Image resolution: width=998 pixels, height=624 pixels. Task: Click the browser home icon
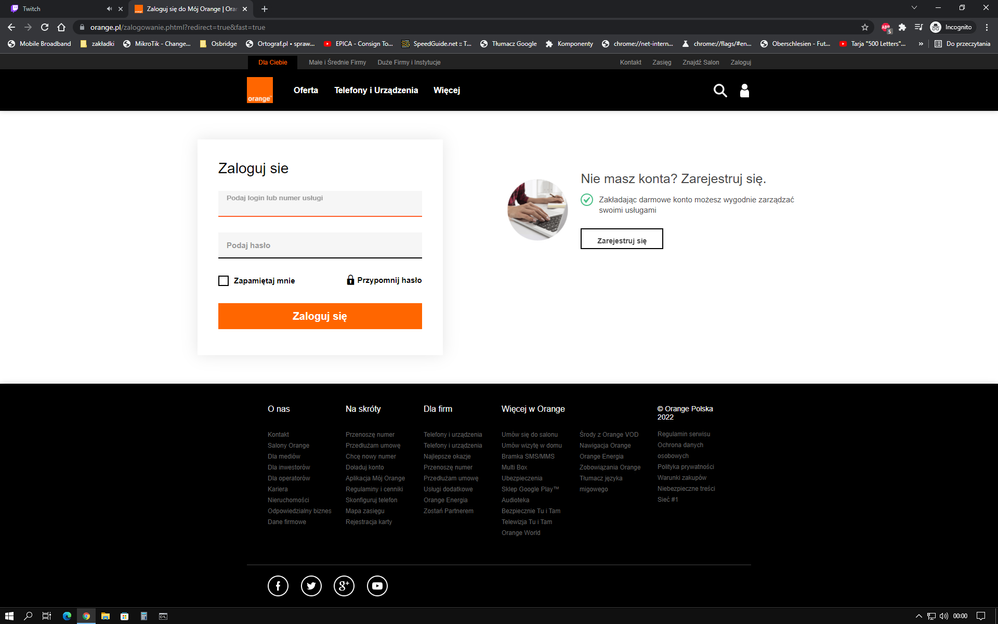tap(61, 27)
